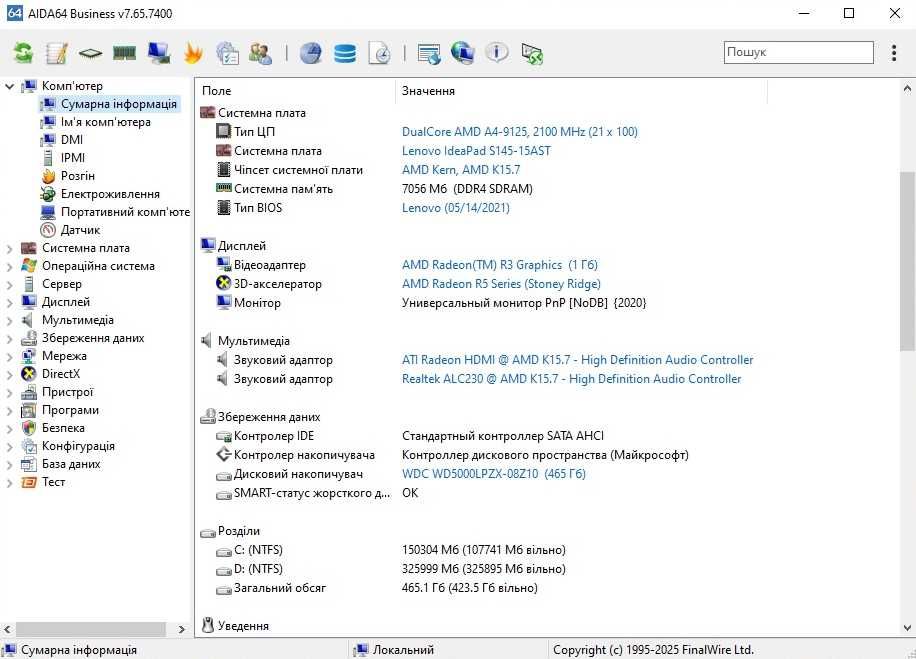Open the Датчик tree item
Viewport: 916px width, 659px height.
[80, 230]
